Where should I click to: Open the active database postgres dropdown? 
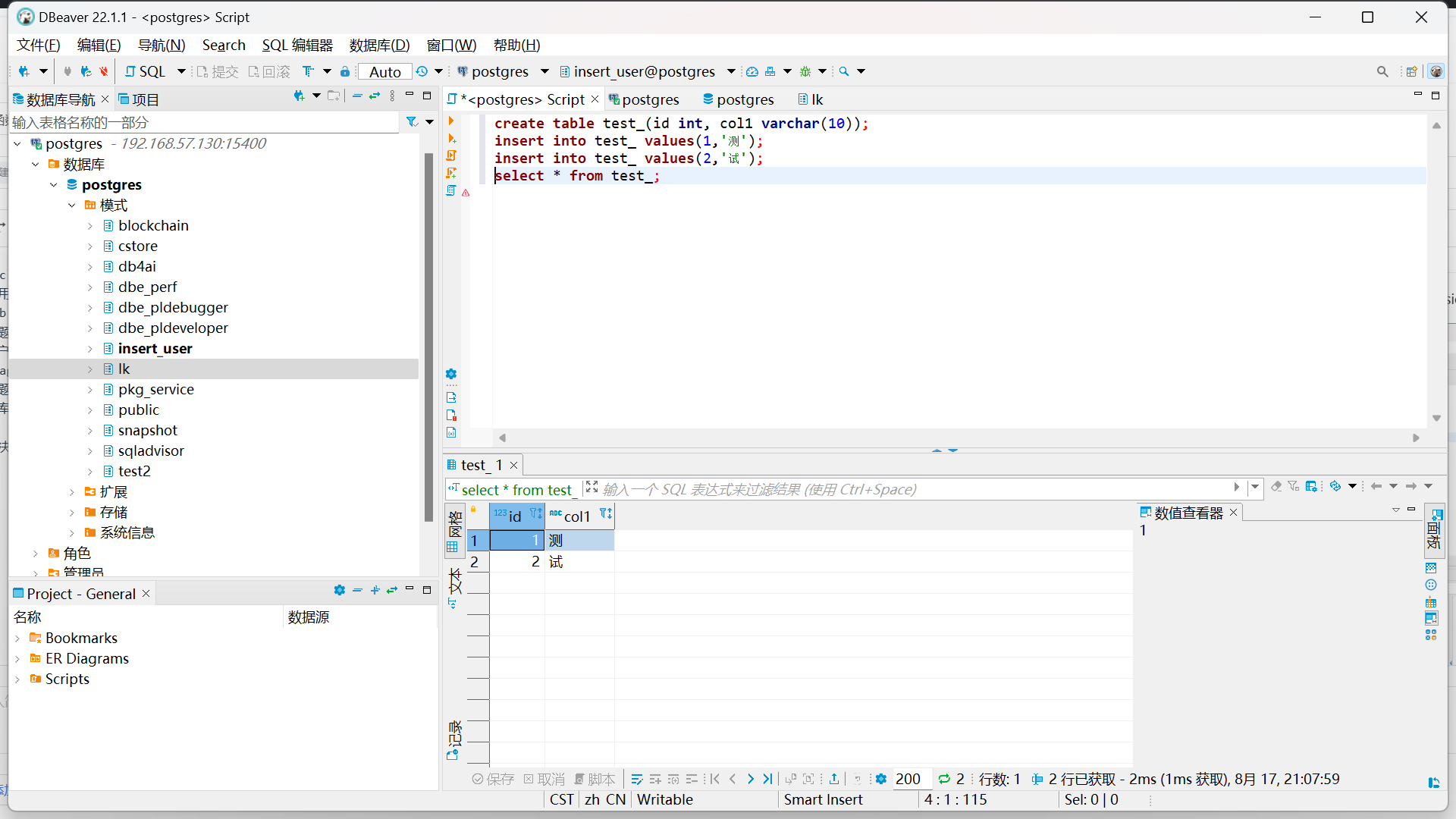pos(544,71)
